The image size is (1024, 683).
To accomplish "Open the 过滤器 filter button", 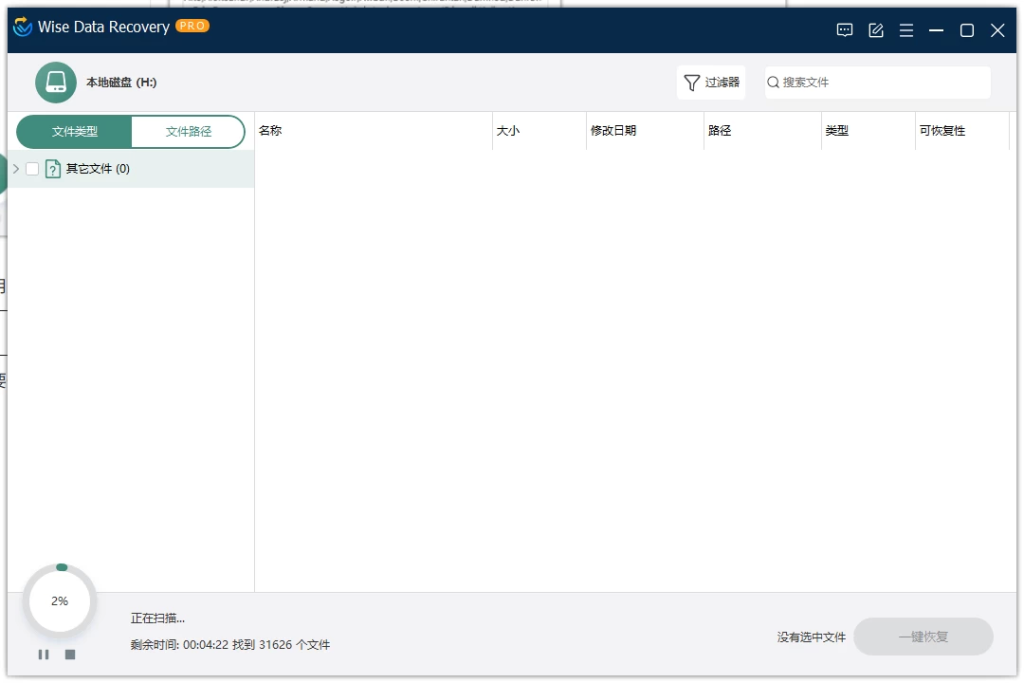I will [711, 82].
